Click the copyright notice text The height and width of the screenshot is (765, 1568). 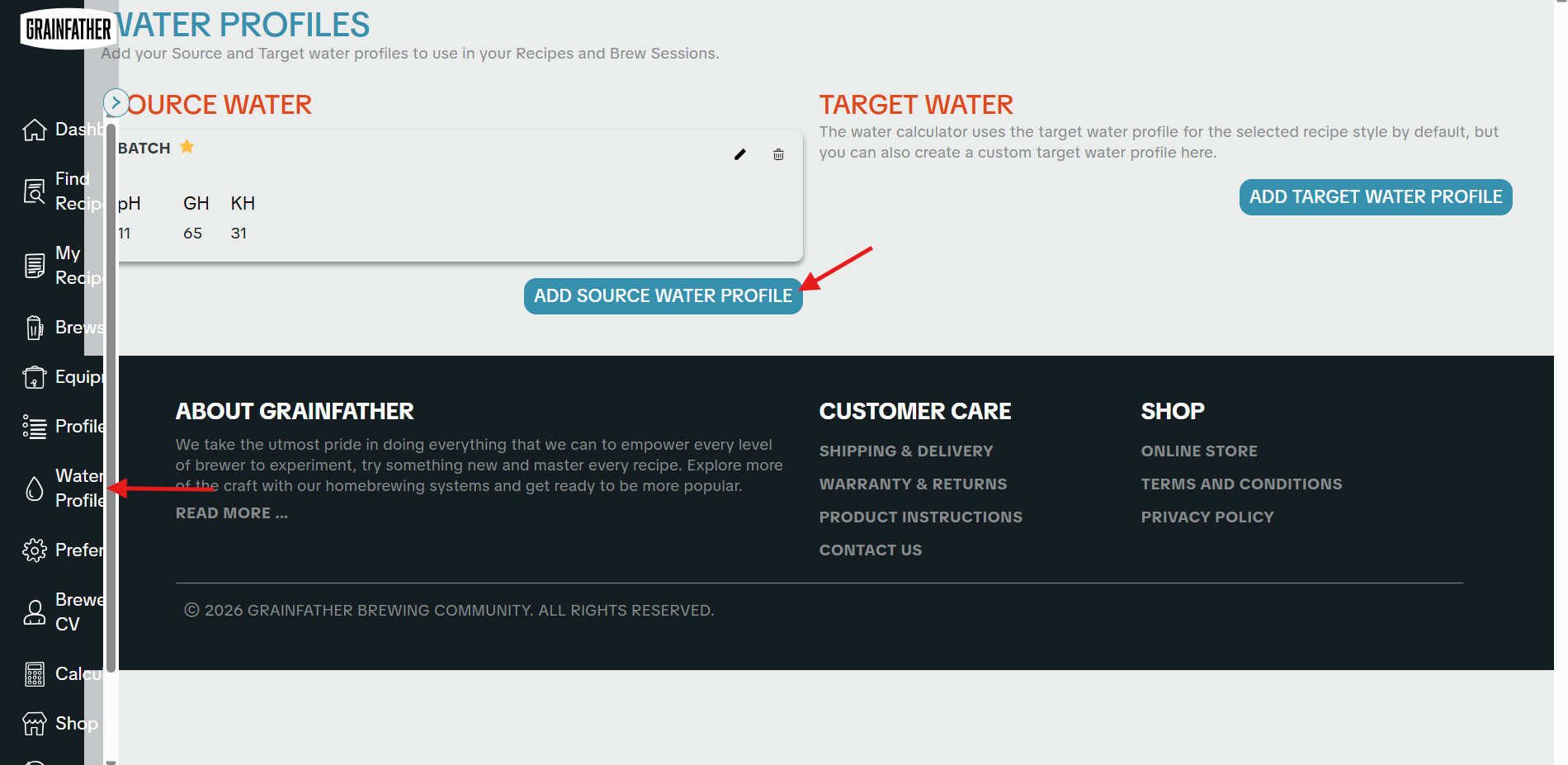449,611
